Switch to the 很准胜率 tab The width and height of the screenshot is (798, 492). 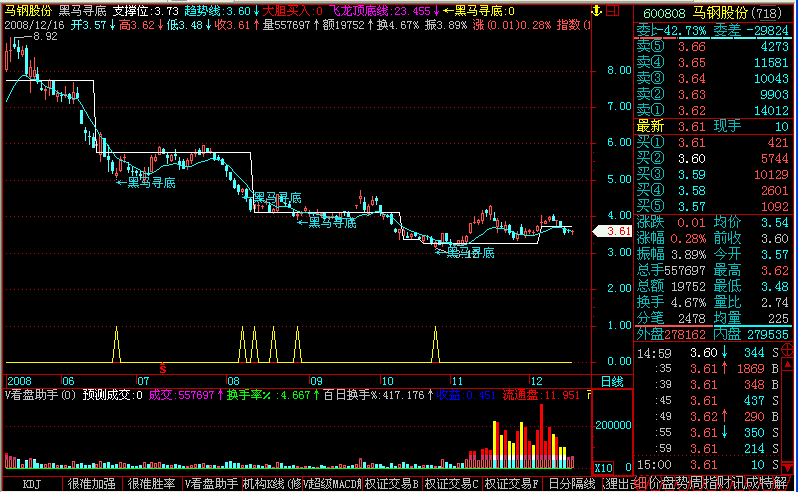pos(152,484)
